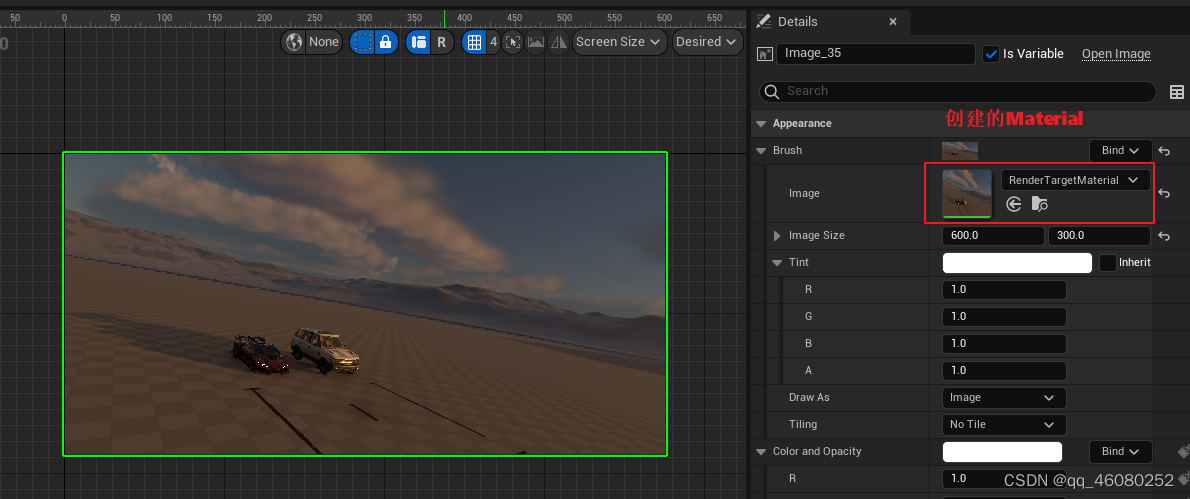
Task: Click the localization globe icon
Action: tap(294, 42)
